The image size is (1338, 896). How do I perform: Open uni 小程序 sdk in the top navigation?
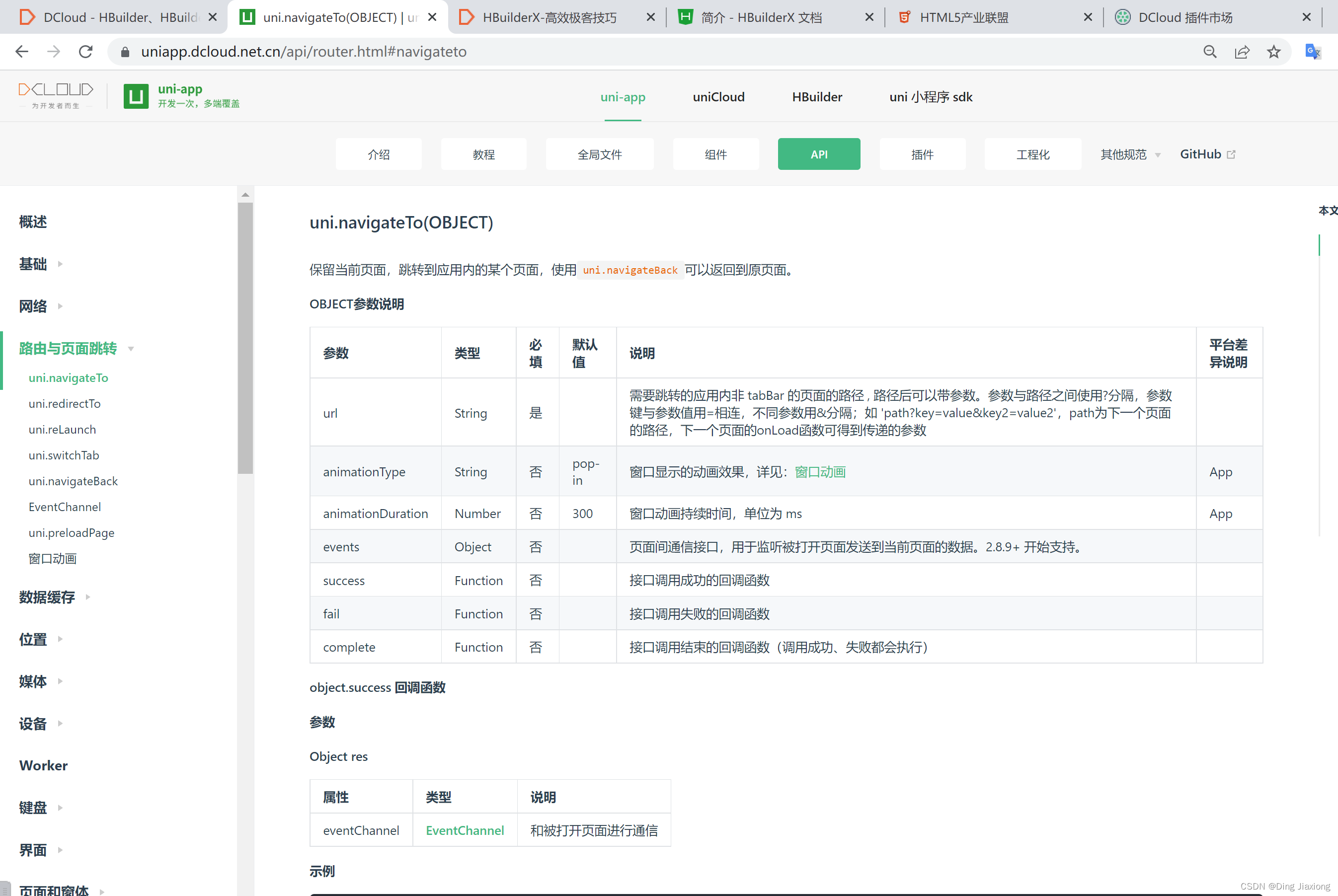click(x=931, y=97)
